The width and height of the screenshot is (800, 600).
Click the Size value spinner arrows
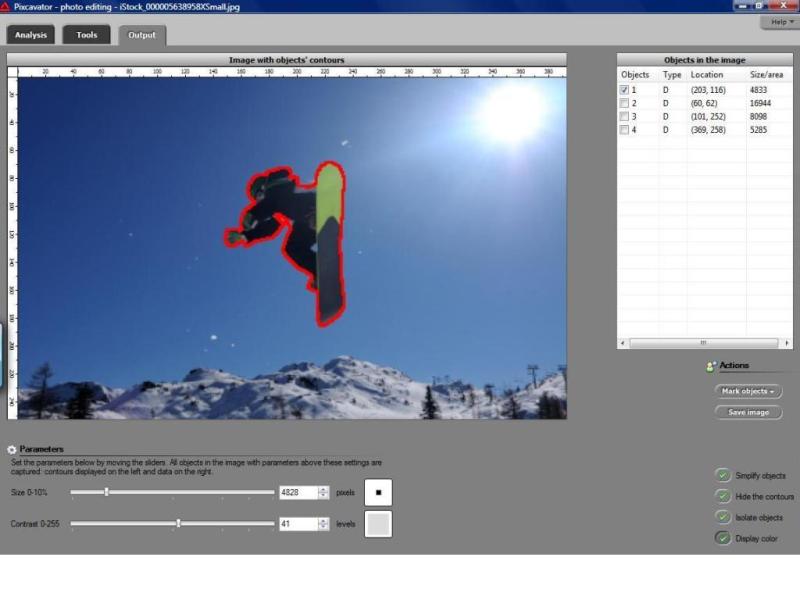(323, 492)
